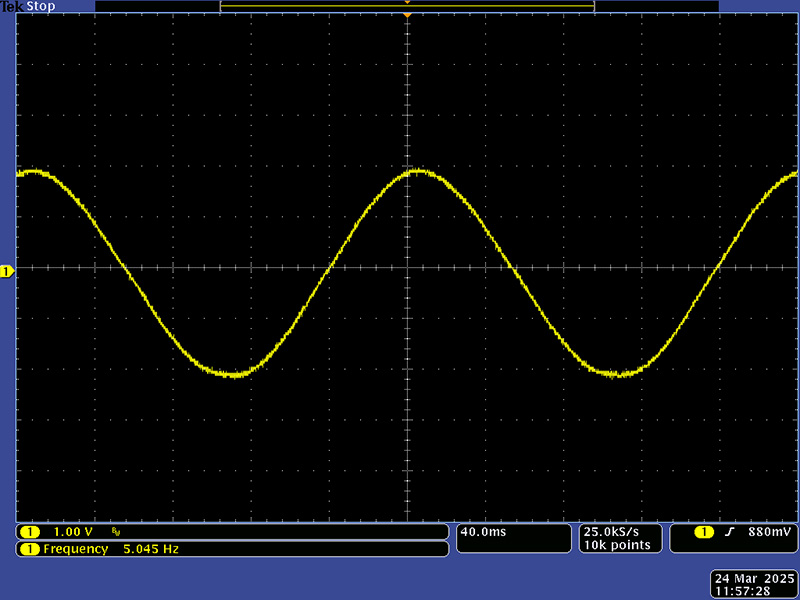Select the 5.045 Hz frequency value

coord(151,549)
